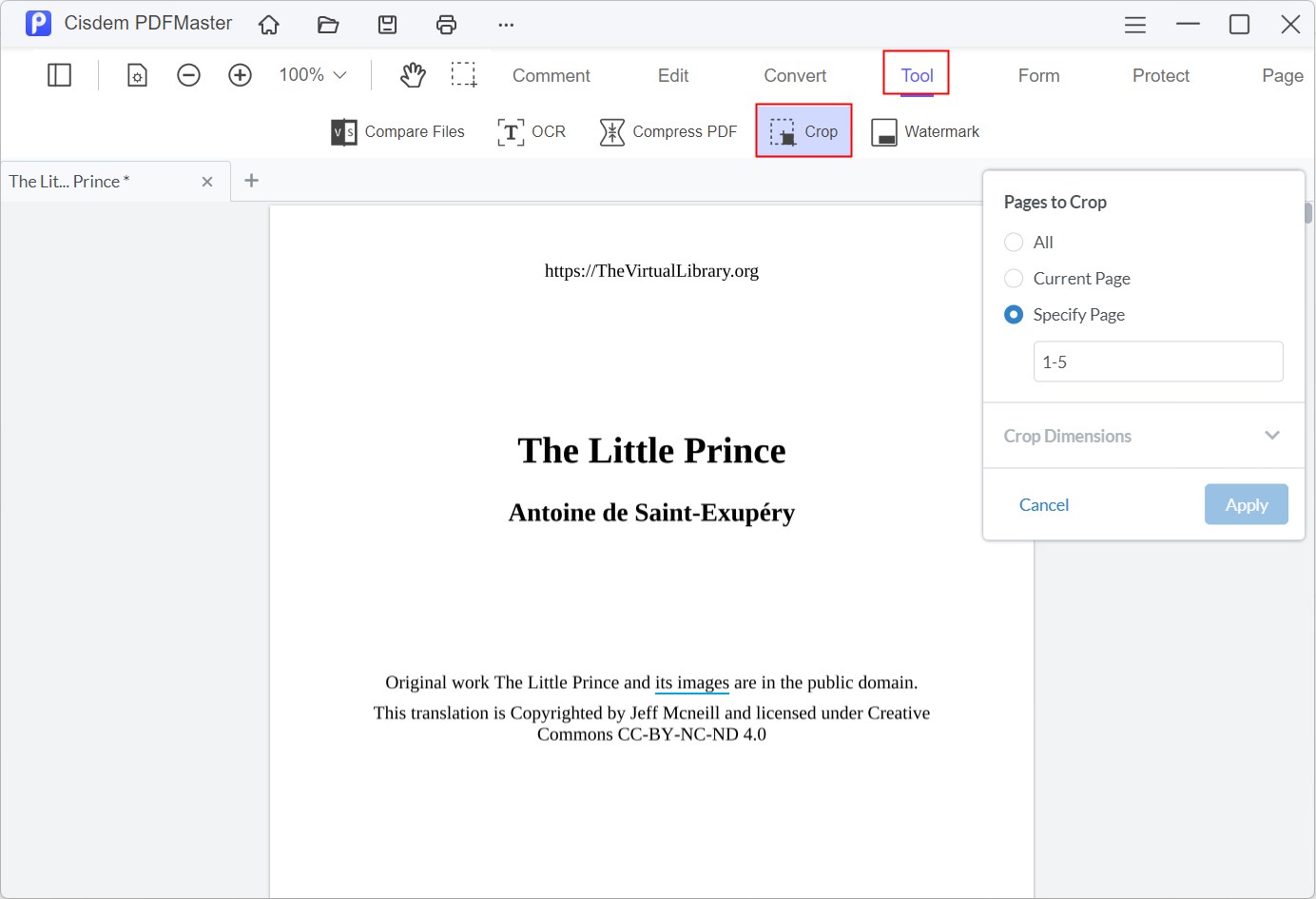
Task: Open the Convert tab
Action: coord(794,75)
